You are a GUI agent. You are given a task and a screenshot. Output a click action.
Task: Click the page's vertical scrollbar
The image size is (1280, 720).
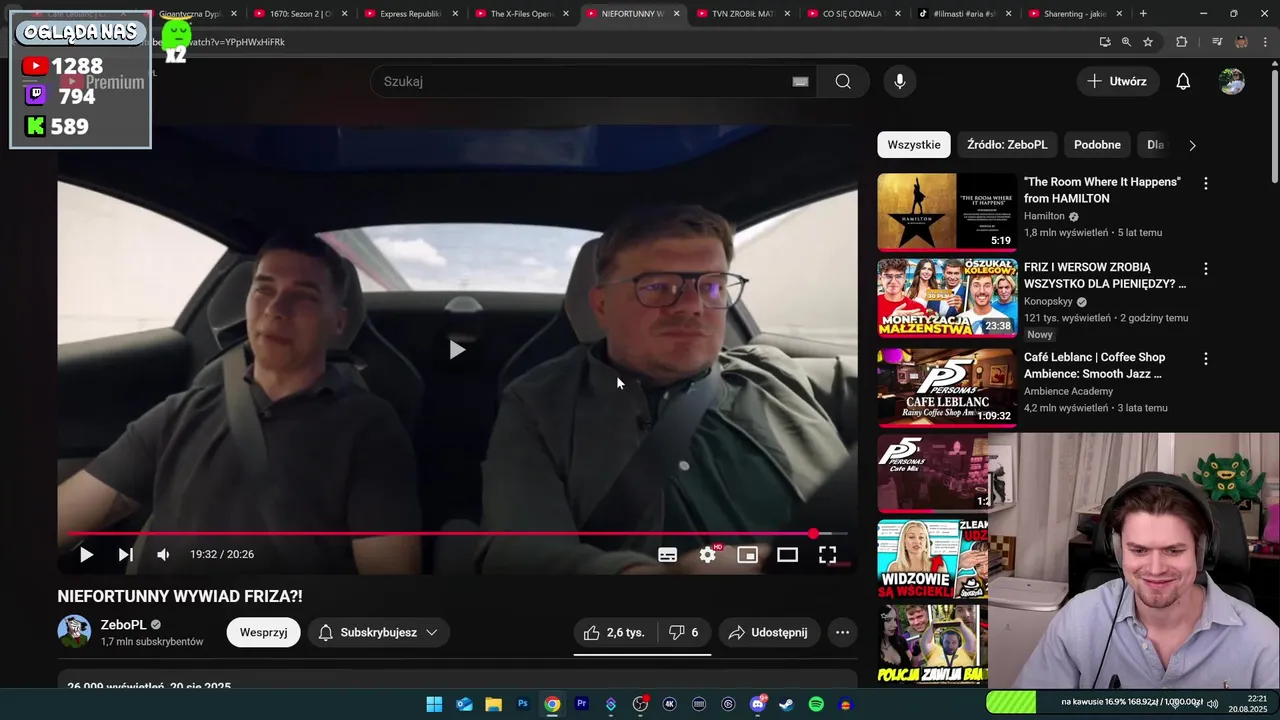tap(1274, 125)
